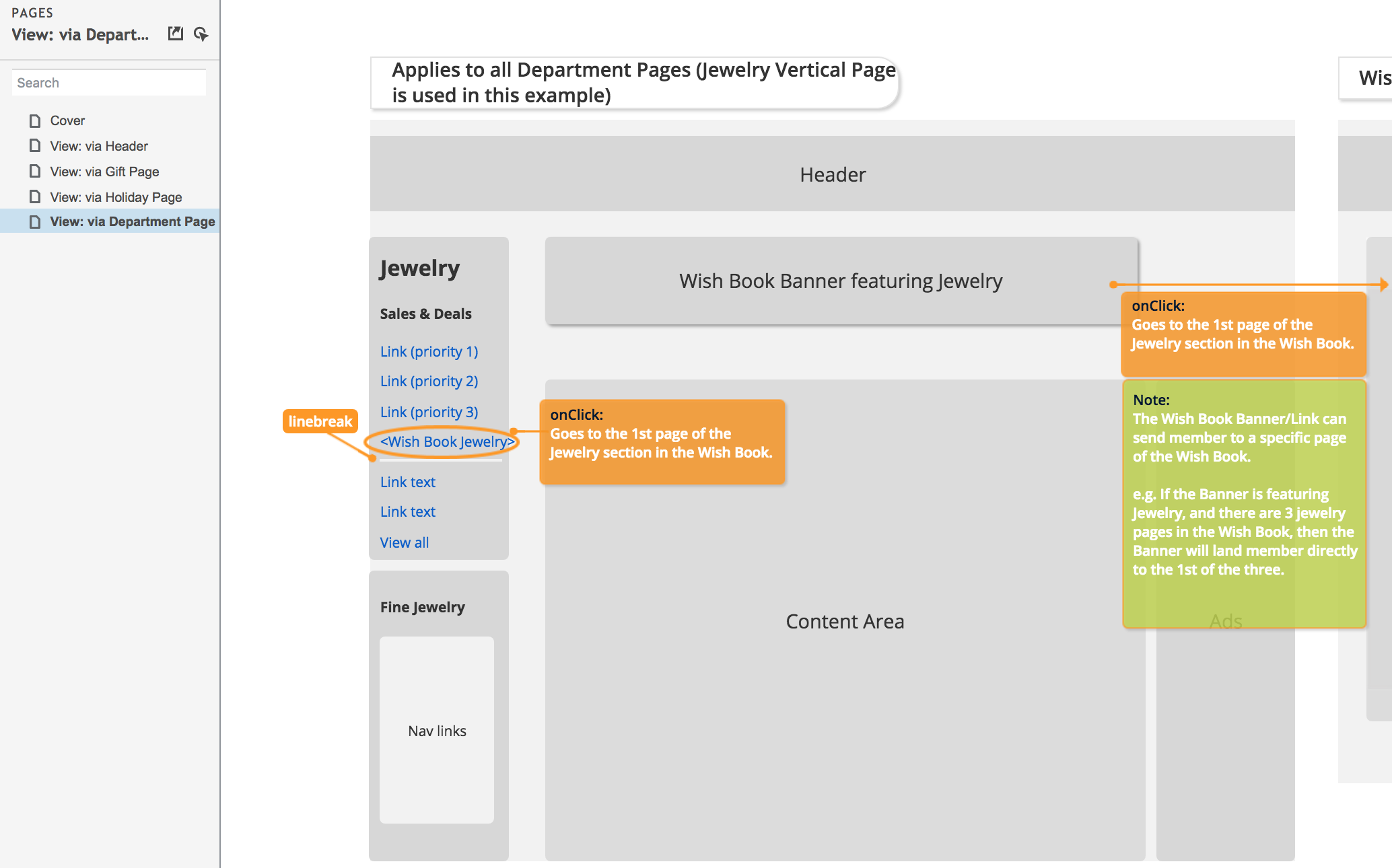Viewport: 1392px width, 868px height.
Task: Click the linebreak annotation label
Action: 320,421
